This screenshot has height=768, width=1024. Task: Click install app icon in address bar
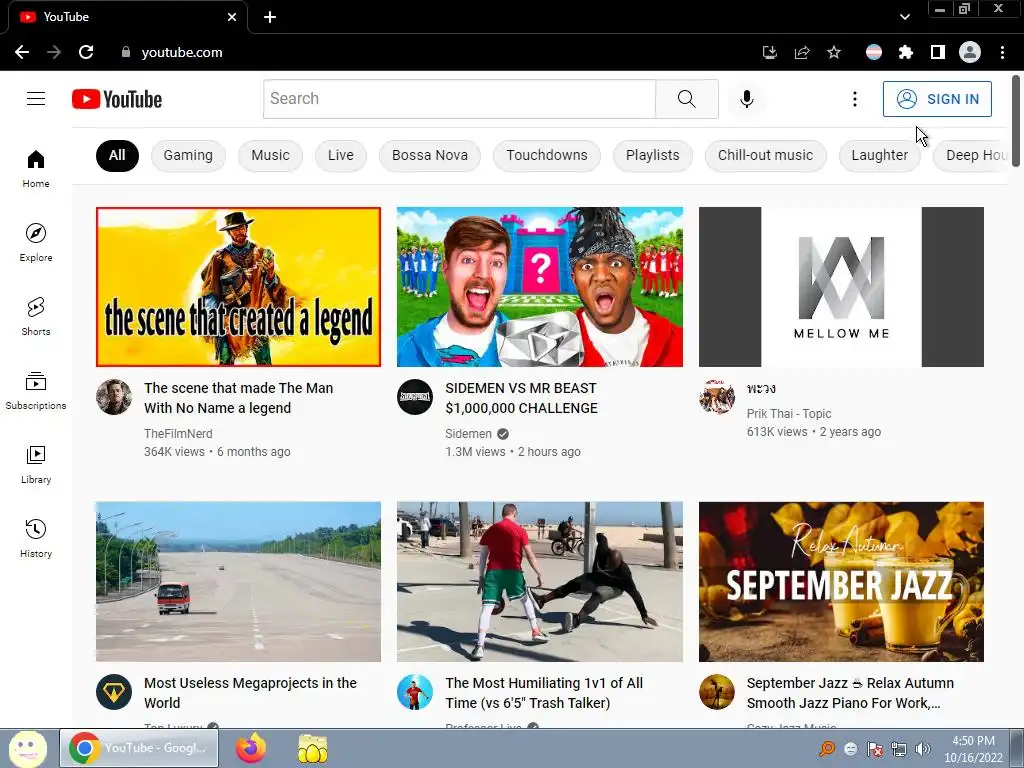pyautogui.click(x=770, y=52)
